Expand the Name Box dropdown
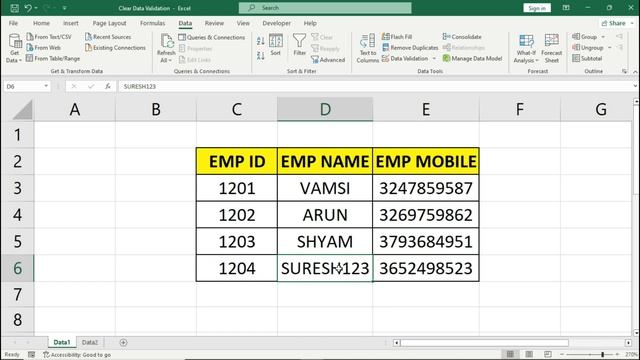640x360 pixels. tap(46, 86)
